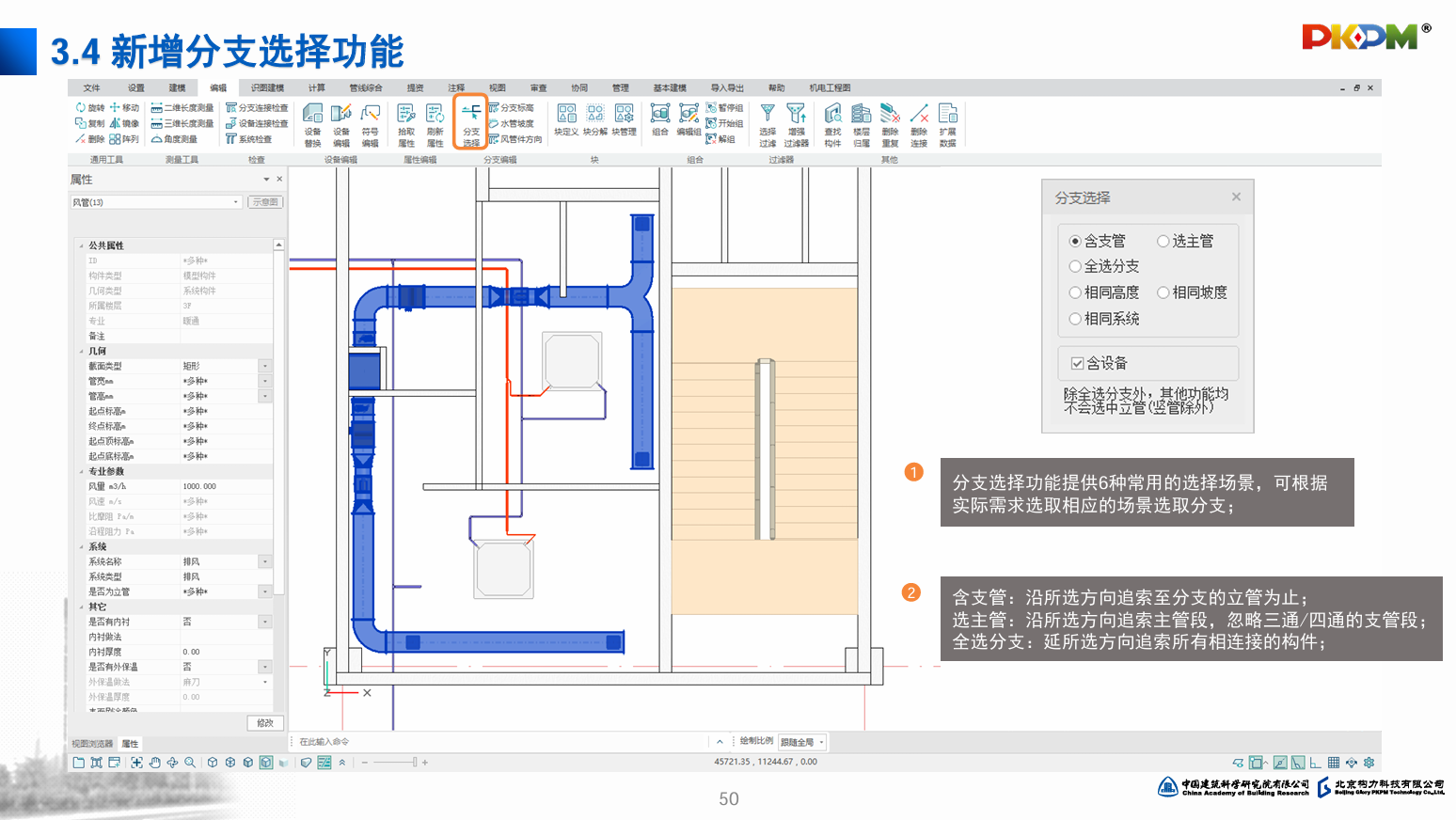The image size is (1456, 820).
Task: Open the 截面类型 dropdown arrow
Action: (x=265, y=366)
